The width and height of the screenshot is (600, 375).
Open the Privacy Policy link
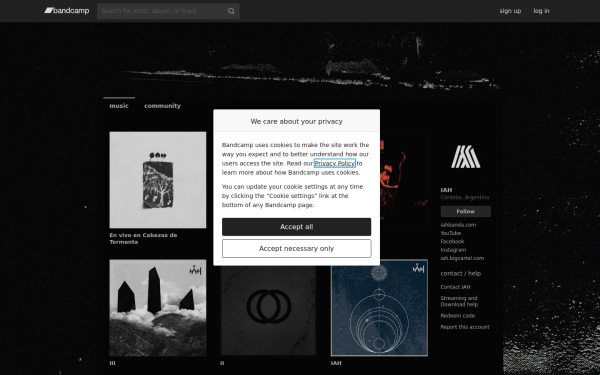pyautogui.click(x=334, y=163)
